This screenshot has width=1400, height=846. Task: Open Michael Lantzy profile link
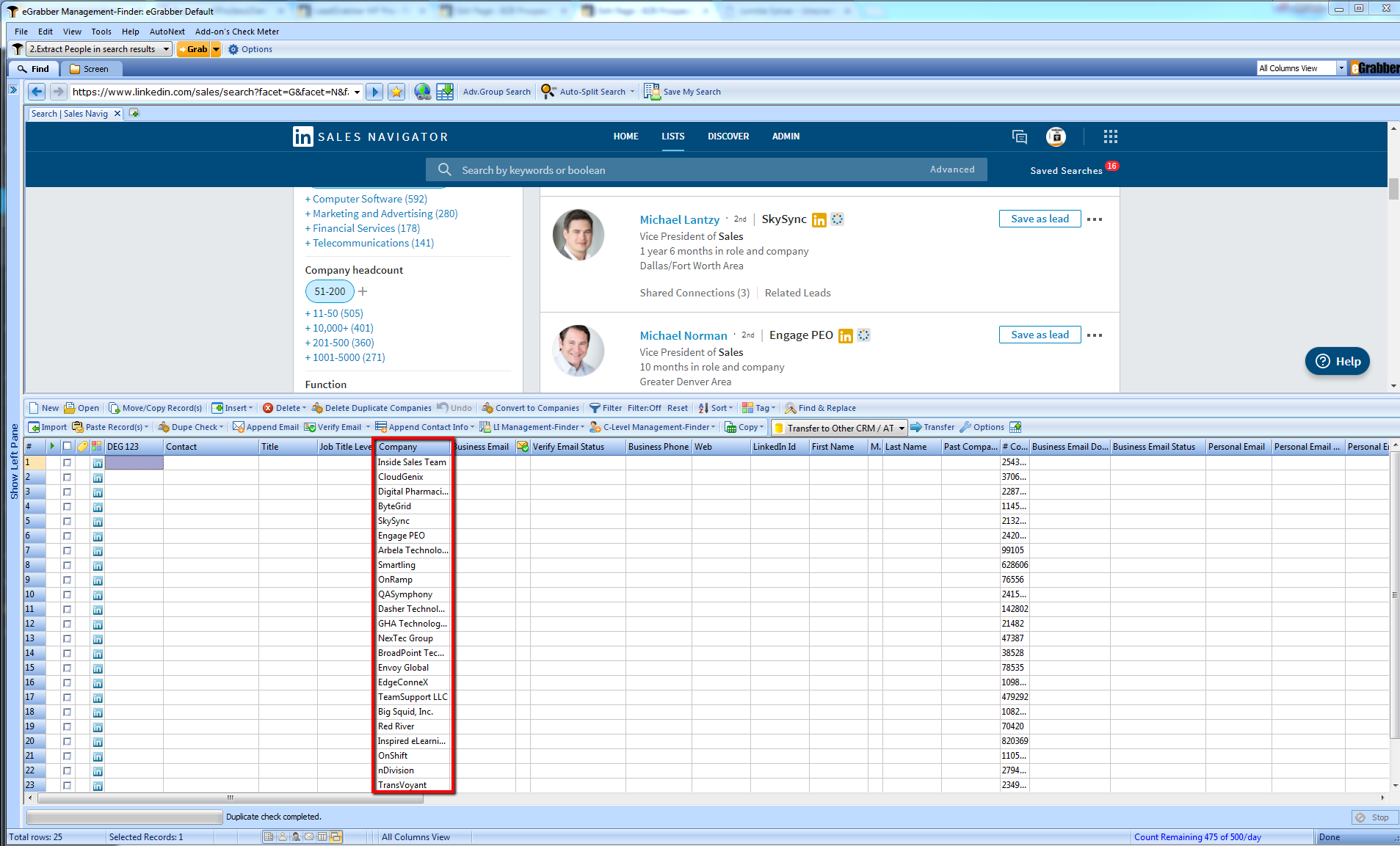click(679, 219)
